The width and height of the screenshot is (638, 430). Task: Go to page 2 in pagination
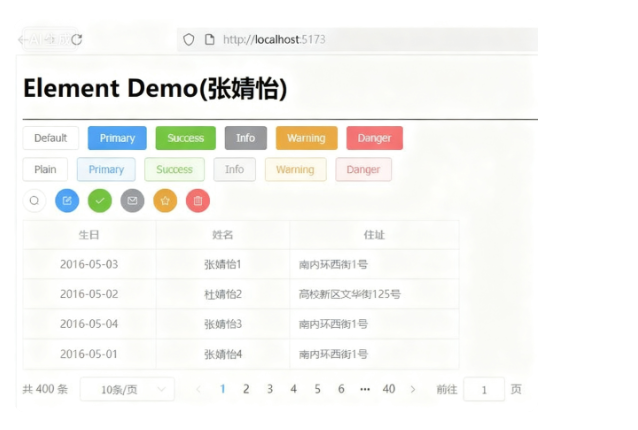[x=246, y=389]
